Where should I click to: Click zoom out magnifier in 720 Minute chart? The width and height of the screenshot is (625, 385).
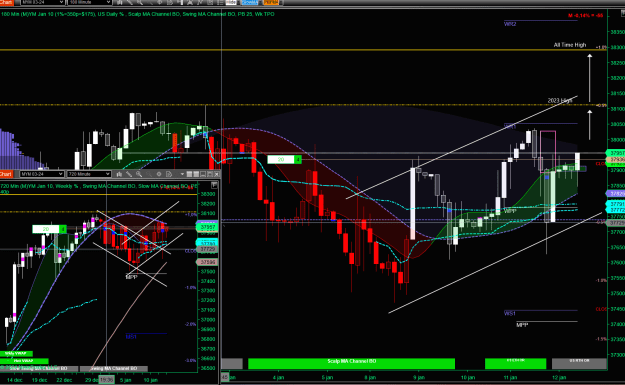(149, 174)
